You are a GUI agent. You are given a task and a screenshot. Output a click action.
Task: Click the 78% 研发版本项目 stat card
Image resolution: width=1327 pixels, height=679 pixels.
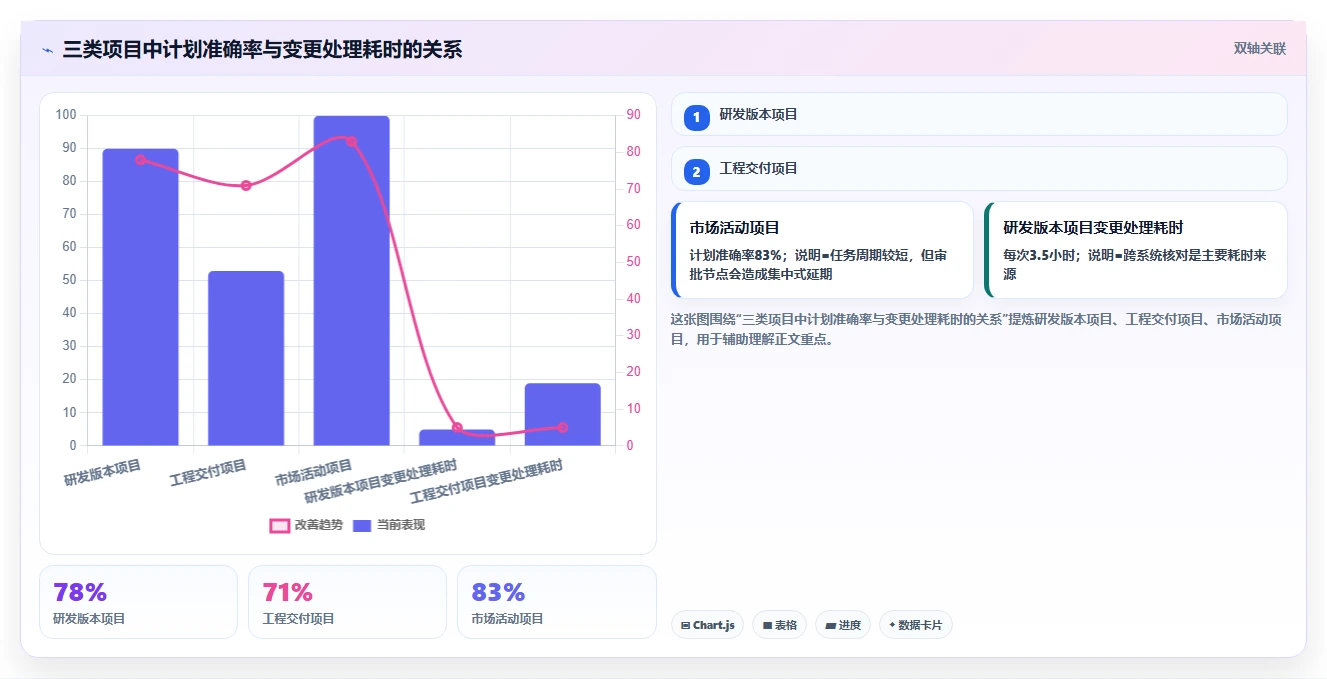tap(138, 602)
